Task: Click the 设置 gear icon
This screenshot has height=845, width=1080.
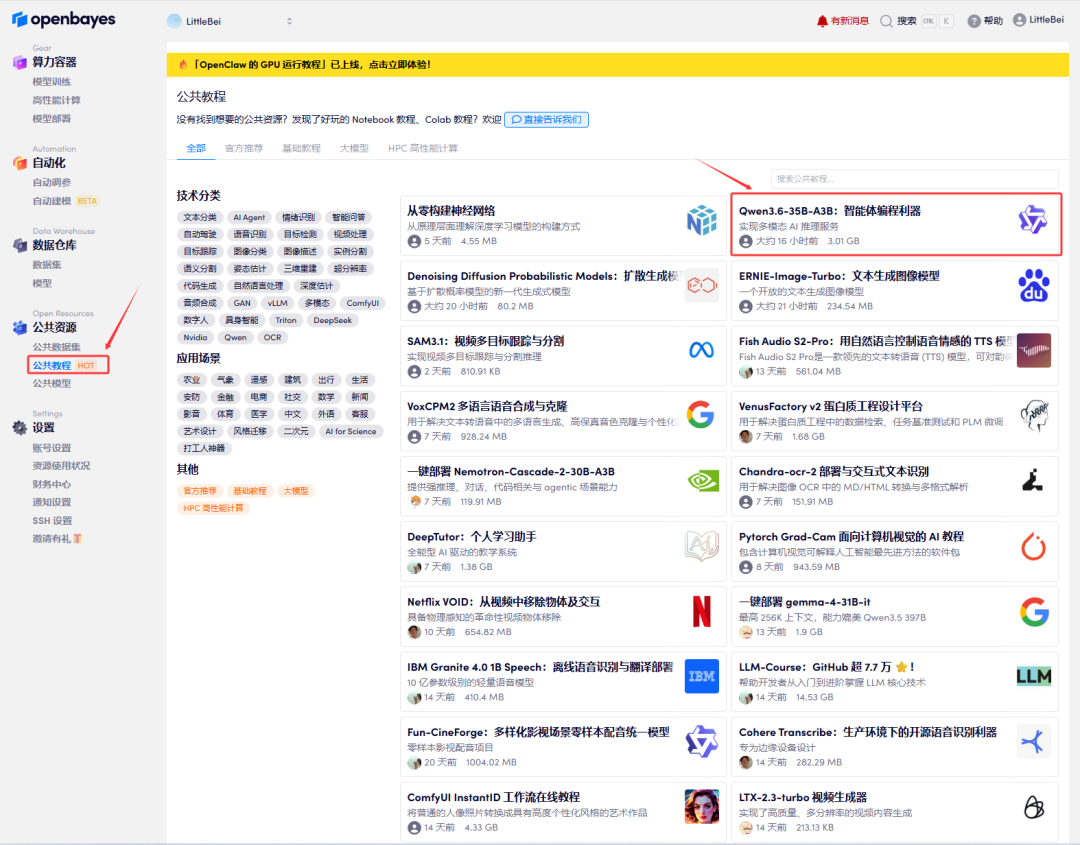Action: pyautogui.click(x=19, y=428)
